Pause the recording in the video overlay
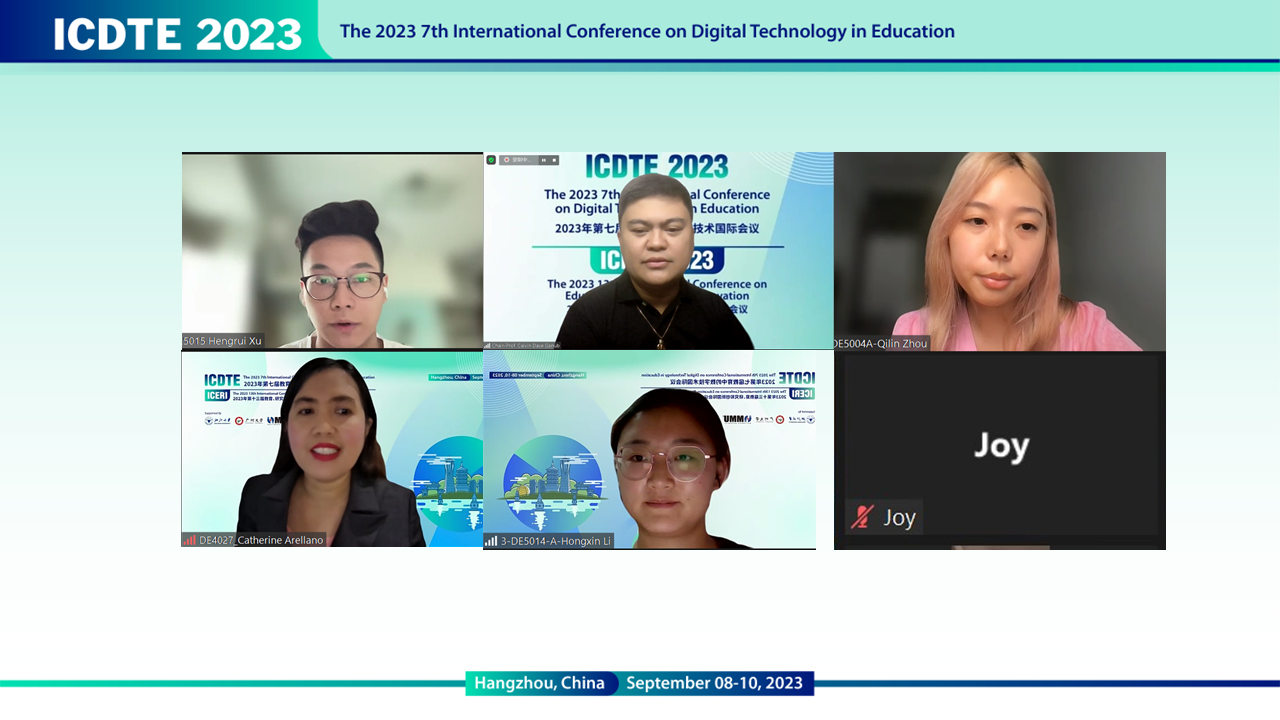Screen dimensions: 1280x720 pos(544,160)
